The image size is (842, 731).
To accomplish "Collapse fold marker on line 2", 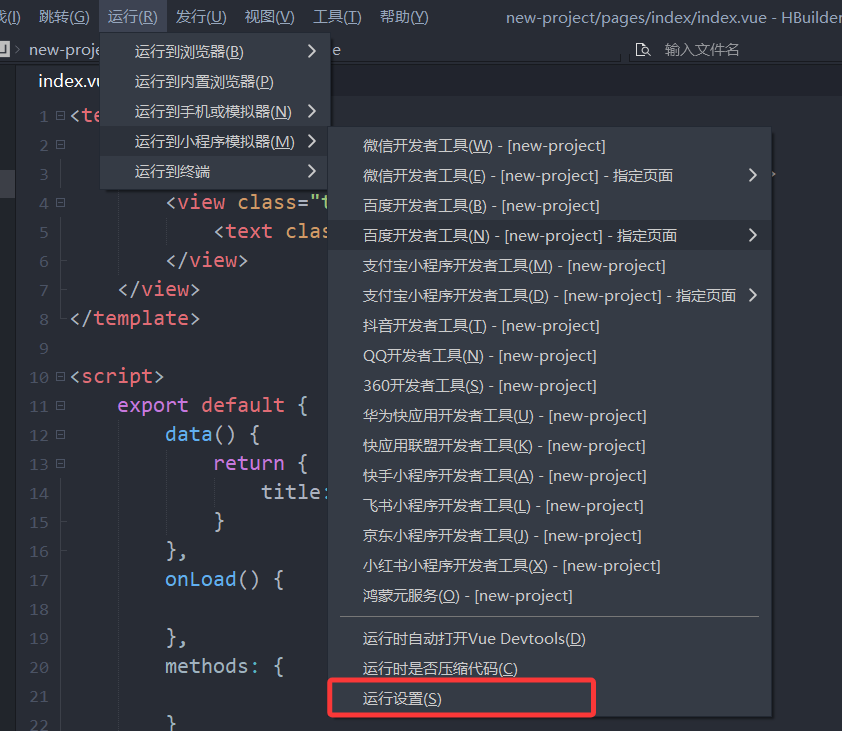I will click(61, 144).
